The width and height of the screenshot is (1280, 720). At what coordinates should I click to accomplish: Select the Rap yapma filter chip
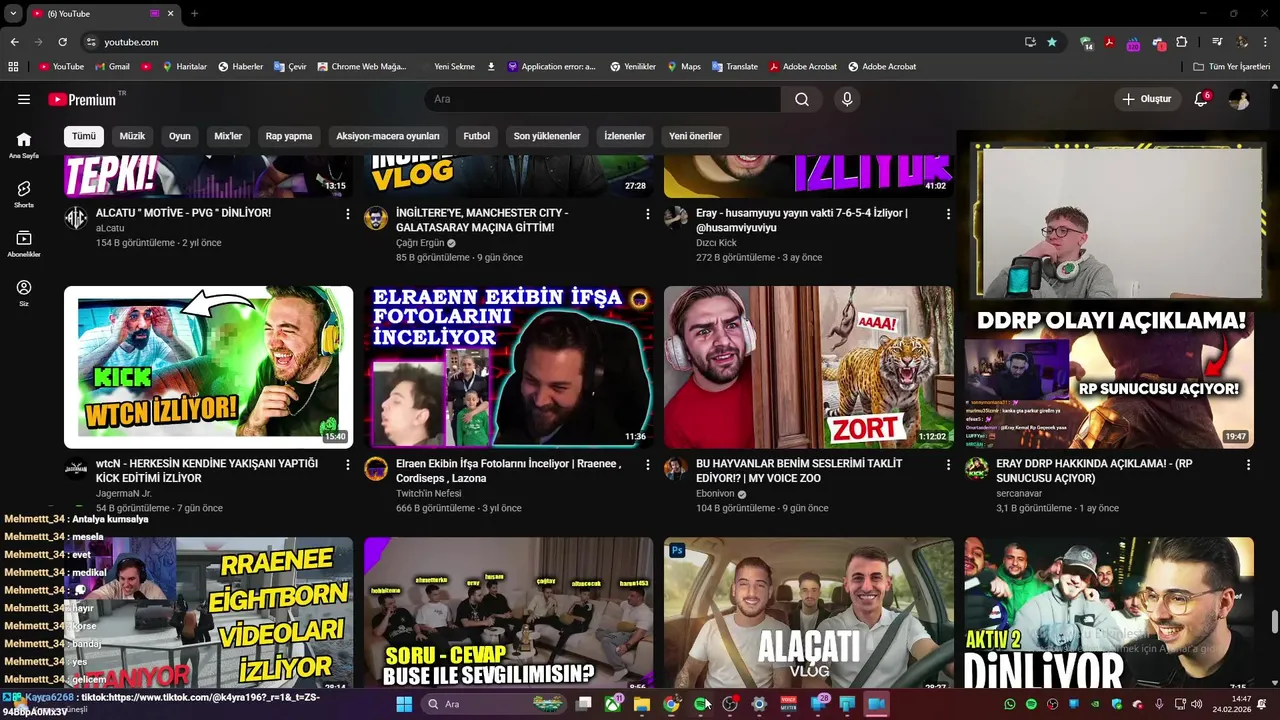coord(289,136)
